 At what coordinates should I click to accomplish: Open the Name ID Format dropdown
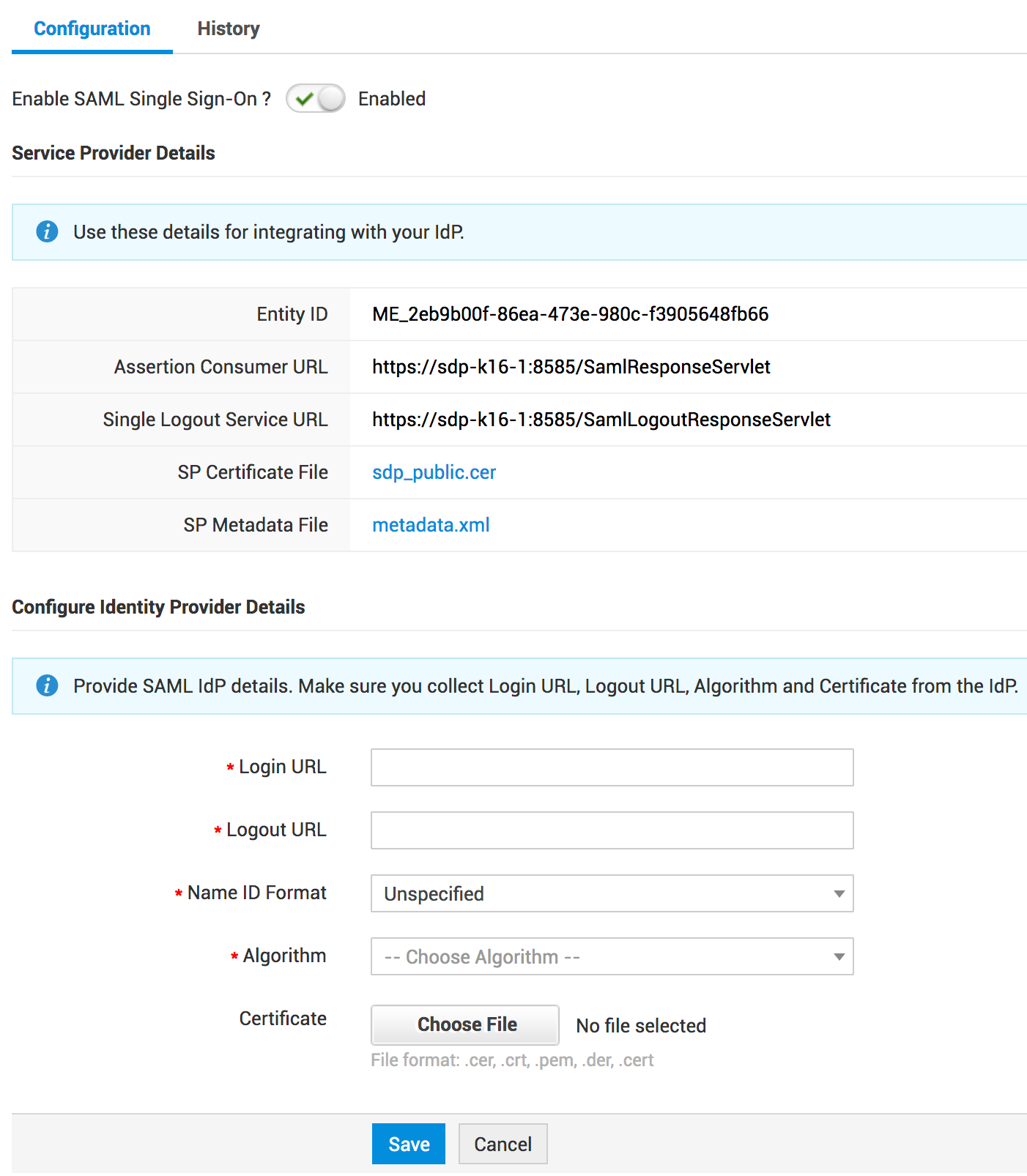612,893
